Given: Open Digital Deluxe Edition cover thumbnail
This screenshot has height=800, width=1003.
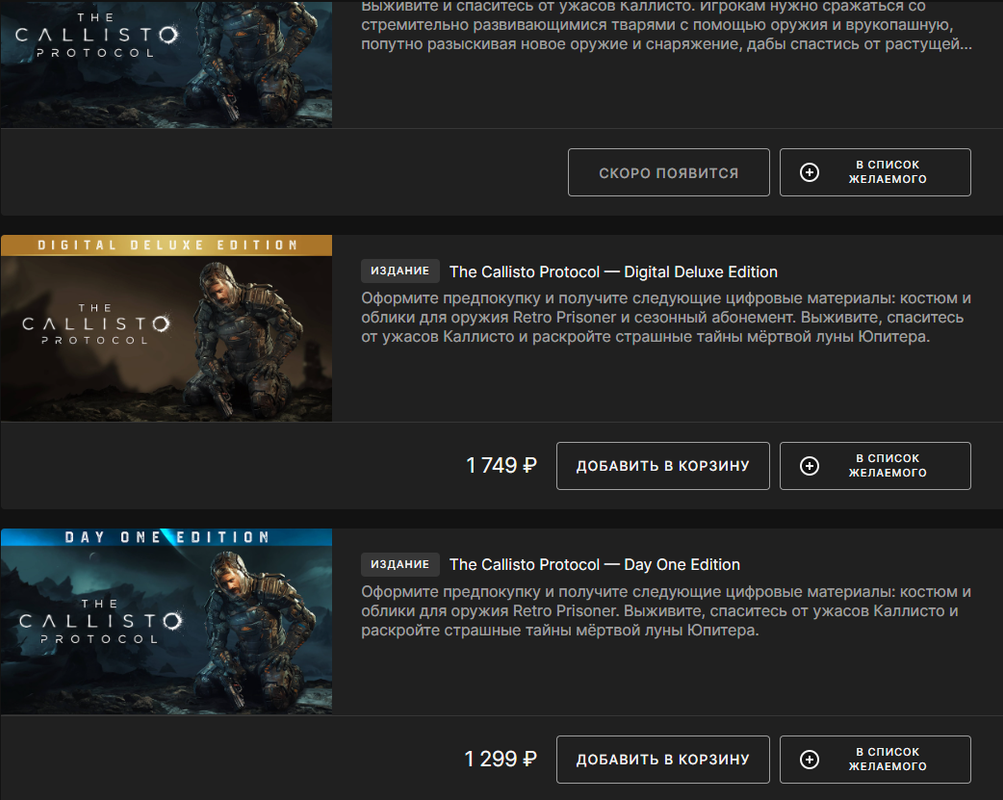Looking at the screenshot, I should click(x=166, y=328).
